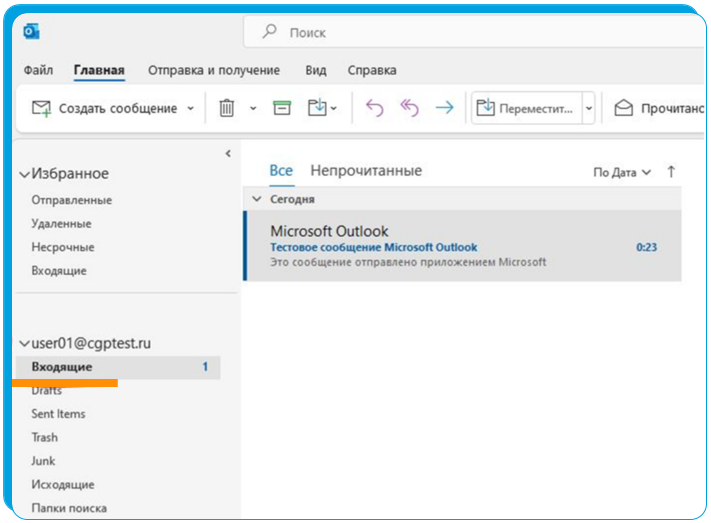Image resolution: width=711 pixels, height=523 pixels.
Task: Collapse the folder pane with the arrow
Action: point(228,154)
